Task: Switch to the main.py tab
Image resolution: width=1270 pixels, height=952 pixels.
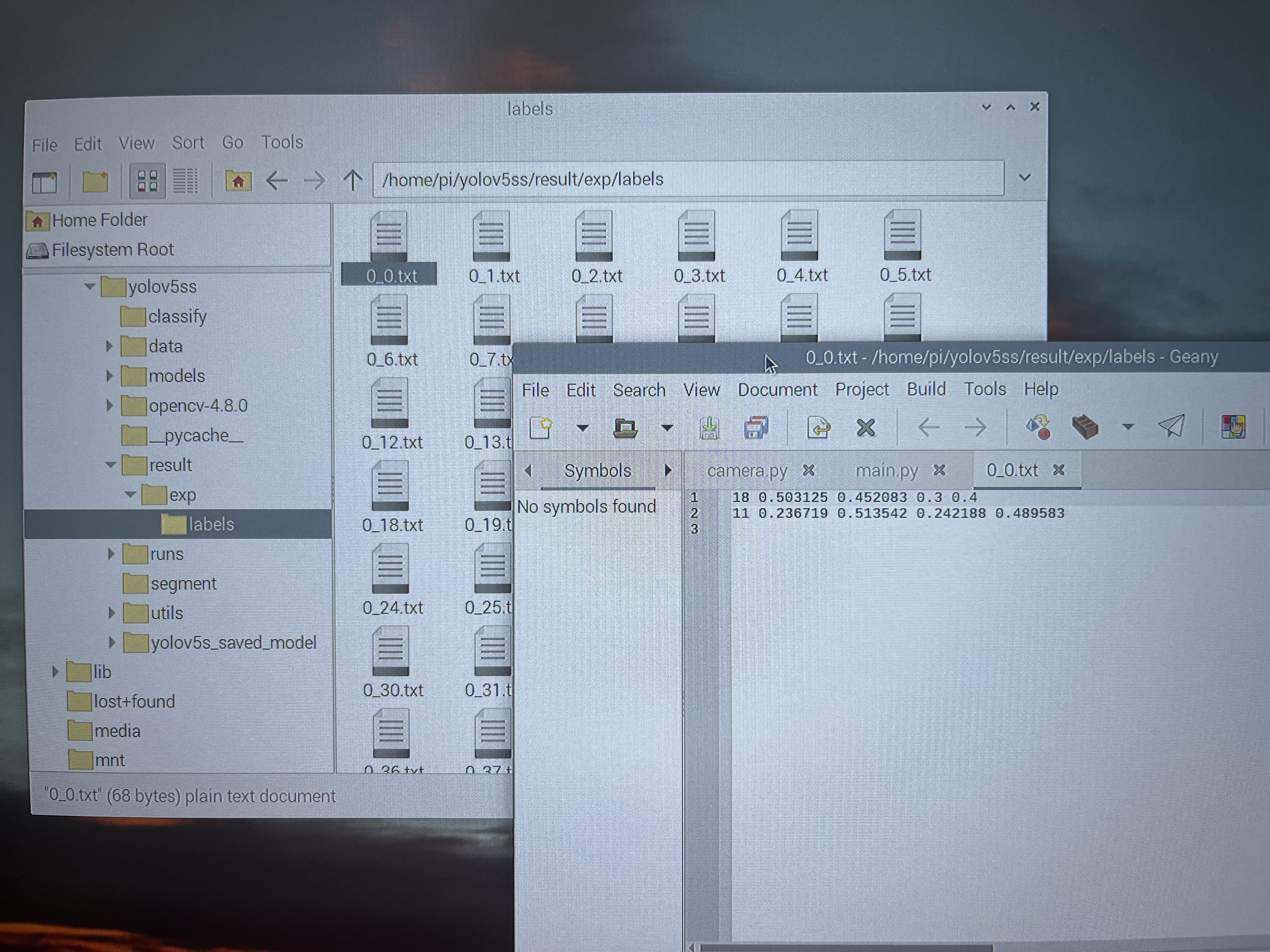Action: 886,471
